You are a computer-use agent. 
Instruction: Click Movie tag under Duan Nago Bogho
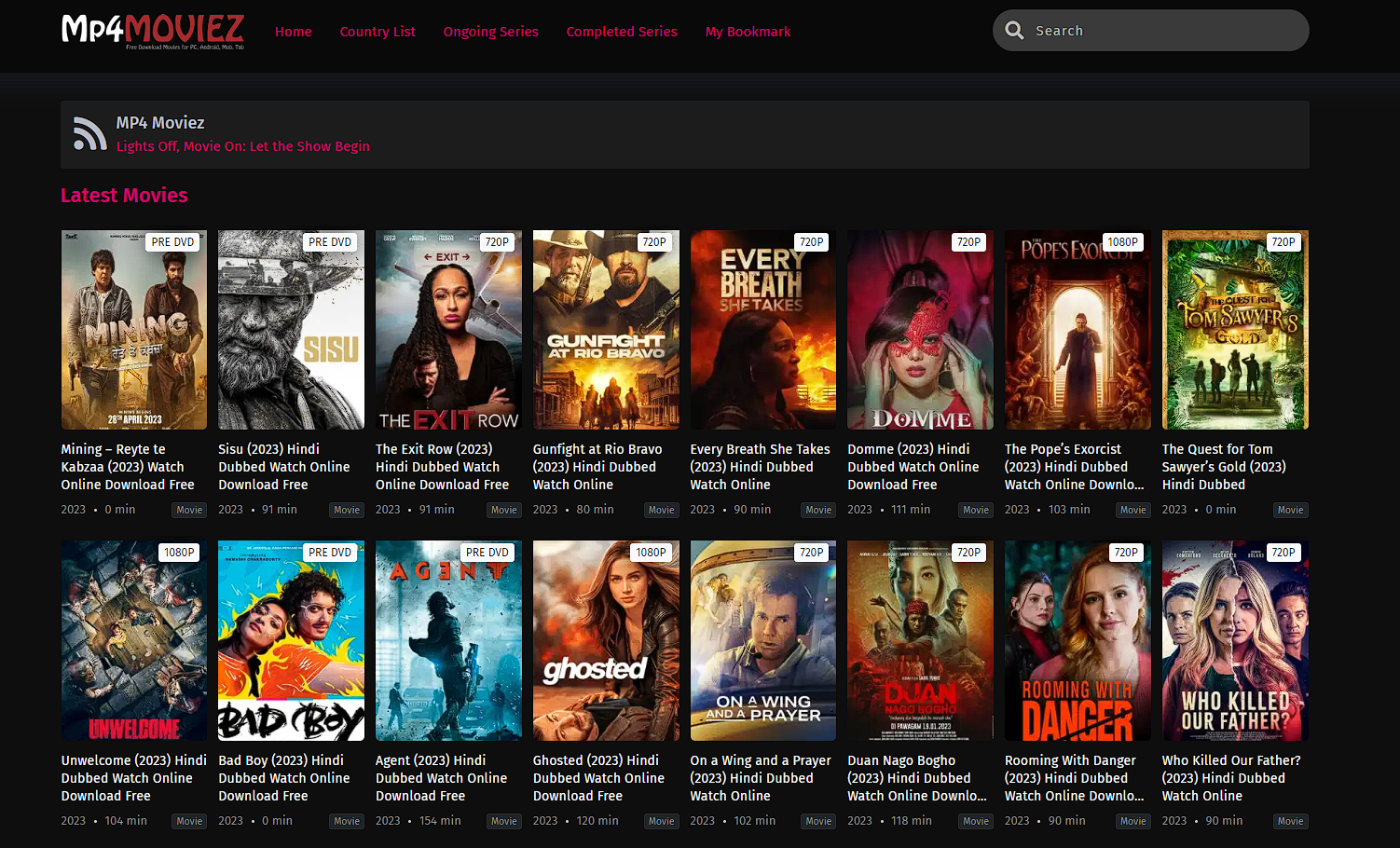976,821
